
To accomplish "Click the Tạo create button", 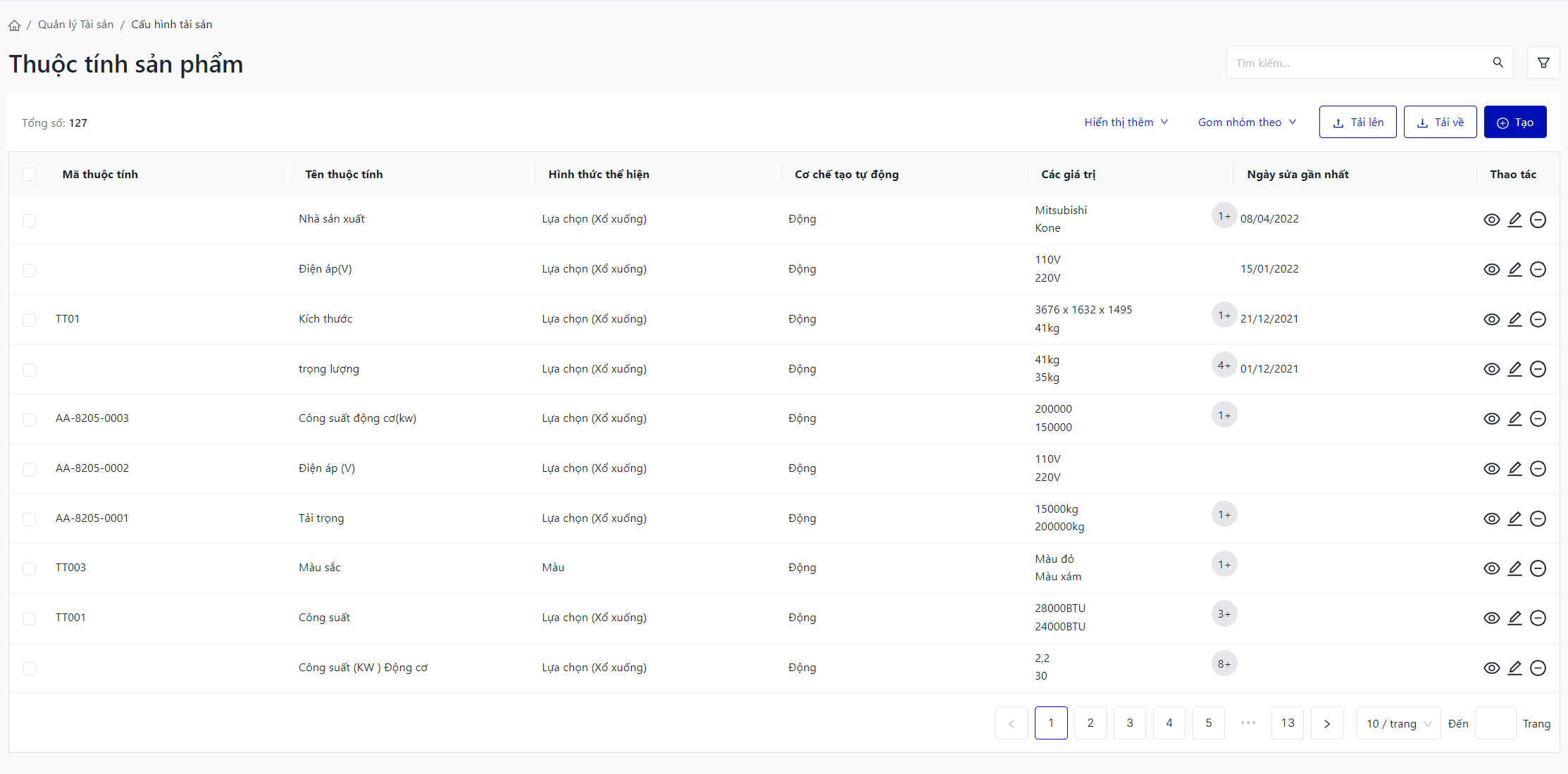I will [x=1514, y=122].
